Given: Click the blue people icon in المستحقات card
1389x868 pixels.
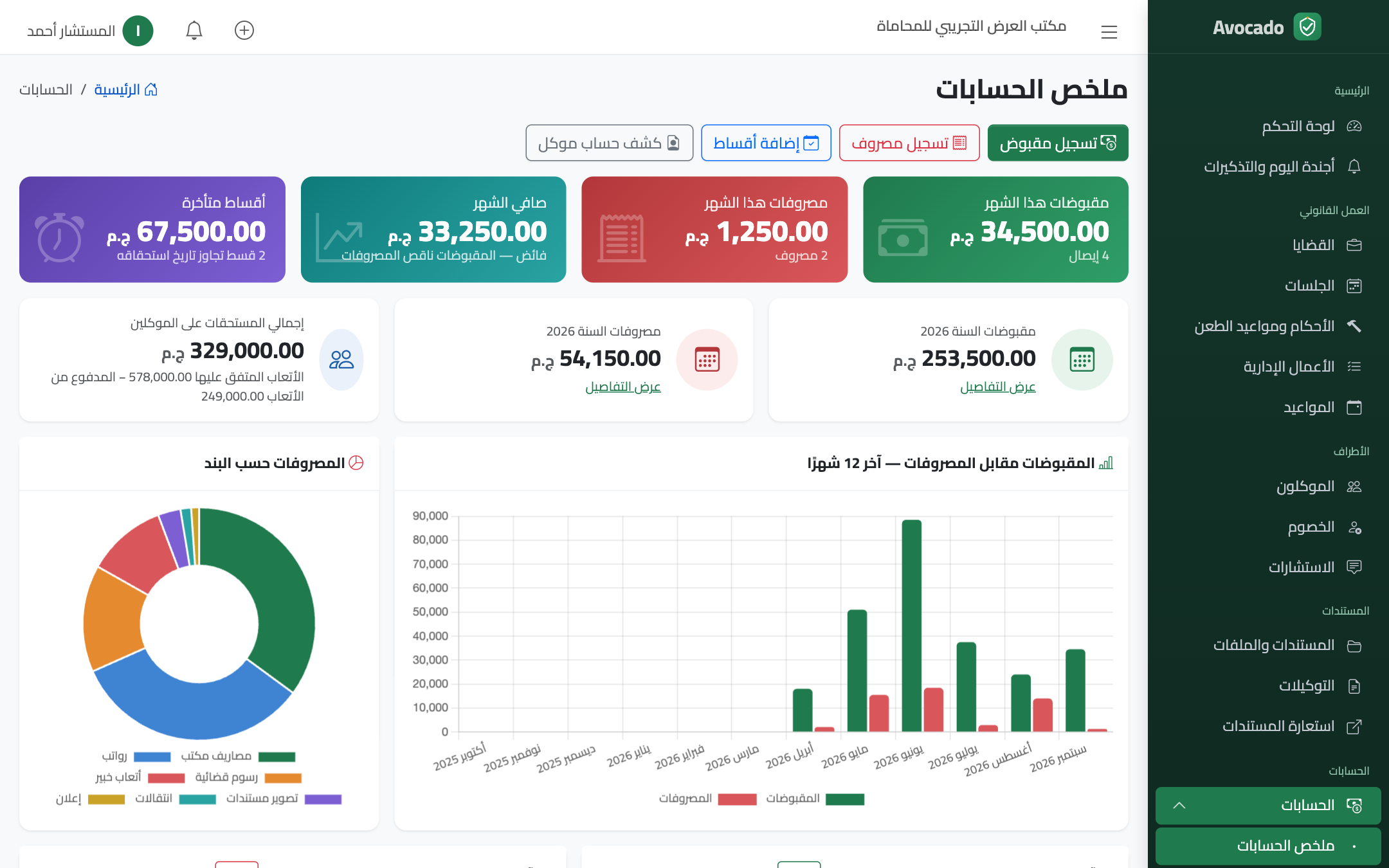Looking at the screenshot, I should coord(341,359).
